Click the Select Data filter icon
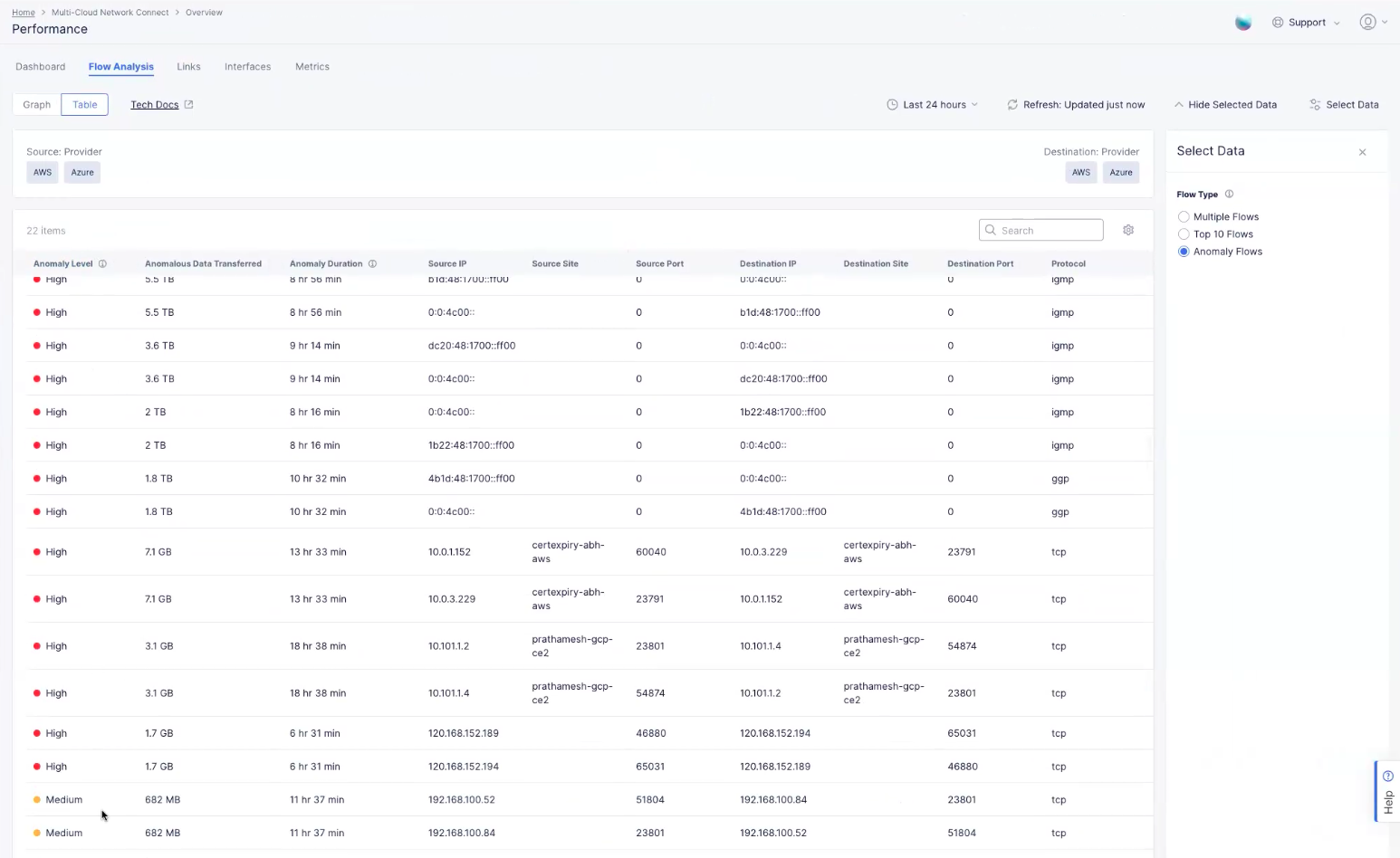This screenshot has width=1400, height=858. click(x=1315, y=105)
